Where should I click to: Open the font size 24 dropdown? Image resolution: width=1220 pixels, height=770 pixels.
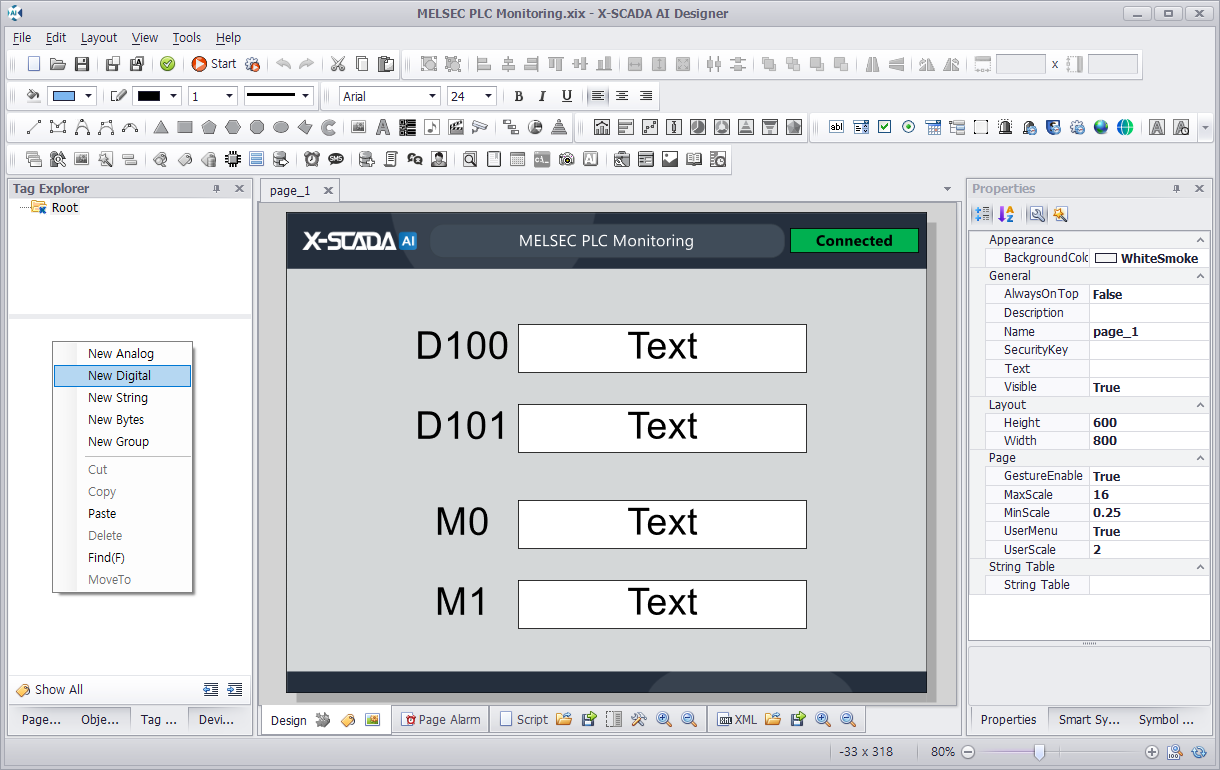tap(488, 96)
